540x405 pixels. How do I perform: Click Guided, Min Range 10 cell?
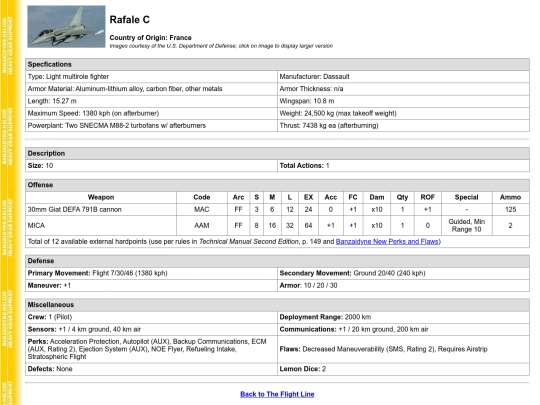(467, 226)
